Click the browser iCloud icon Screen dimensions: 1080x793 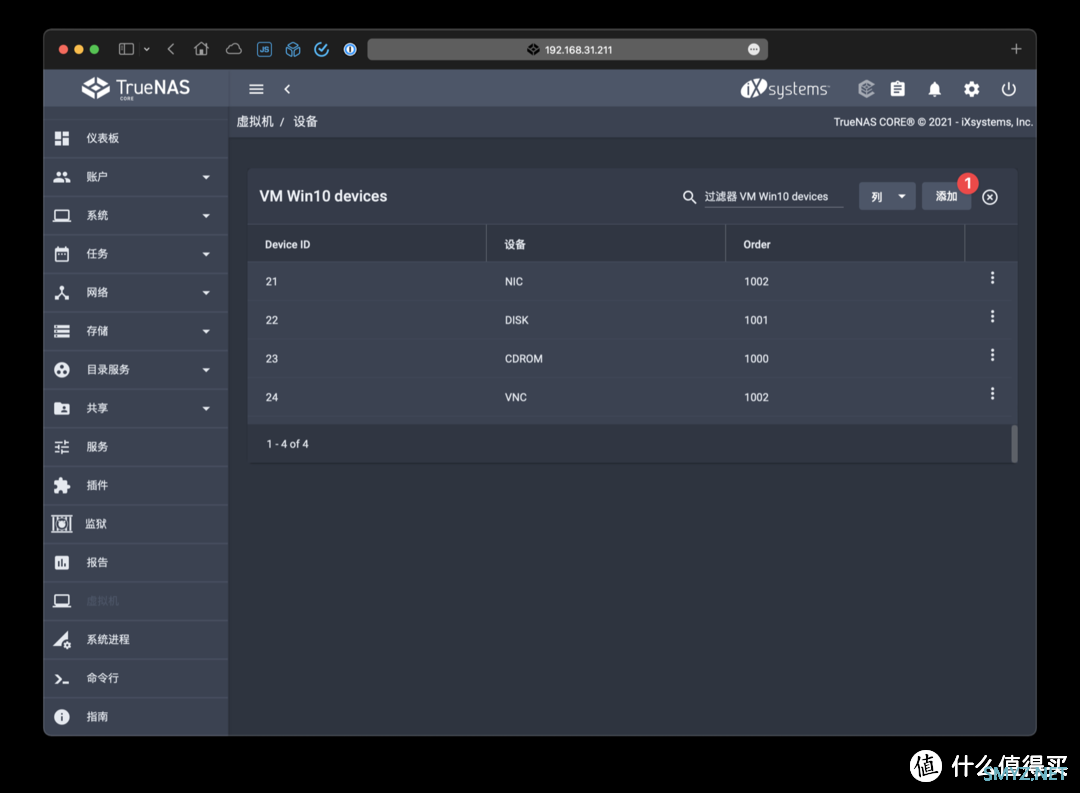click(x=234, y=50)
